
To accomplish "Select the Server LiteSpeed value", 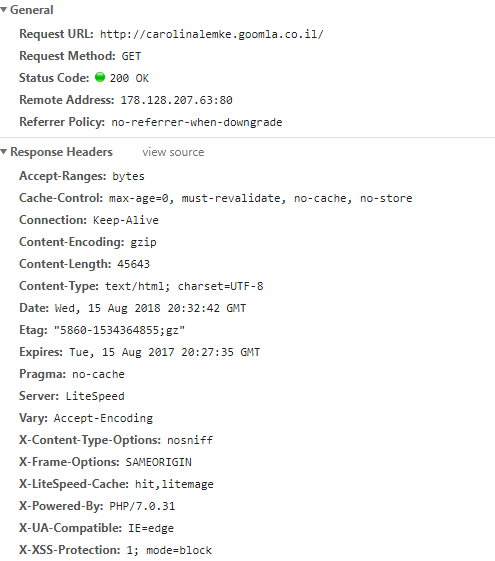I will click(95, 396).
